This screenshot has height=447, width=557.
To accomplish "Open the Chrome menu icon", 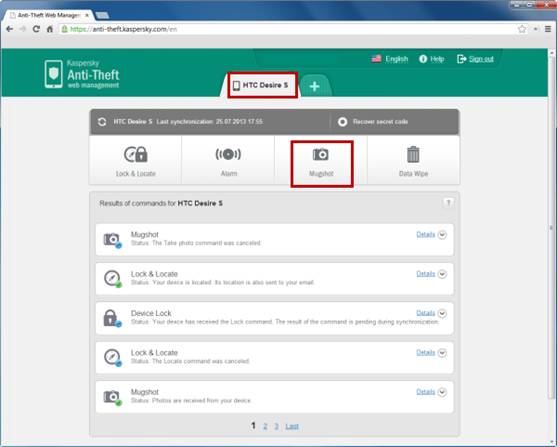I will pyautogui.click(x=548, y=29).
